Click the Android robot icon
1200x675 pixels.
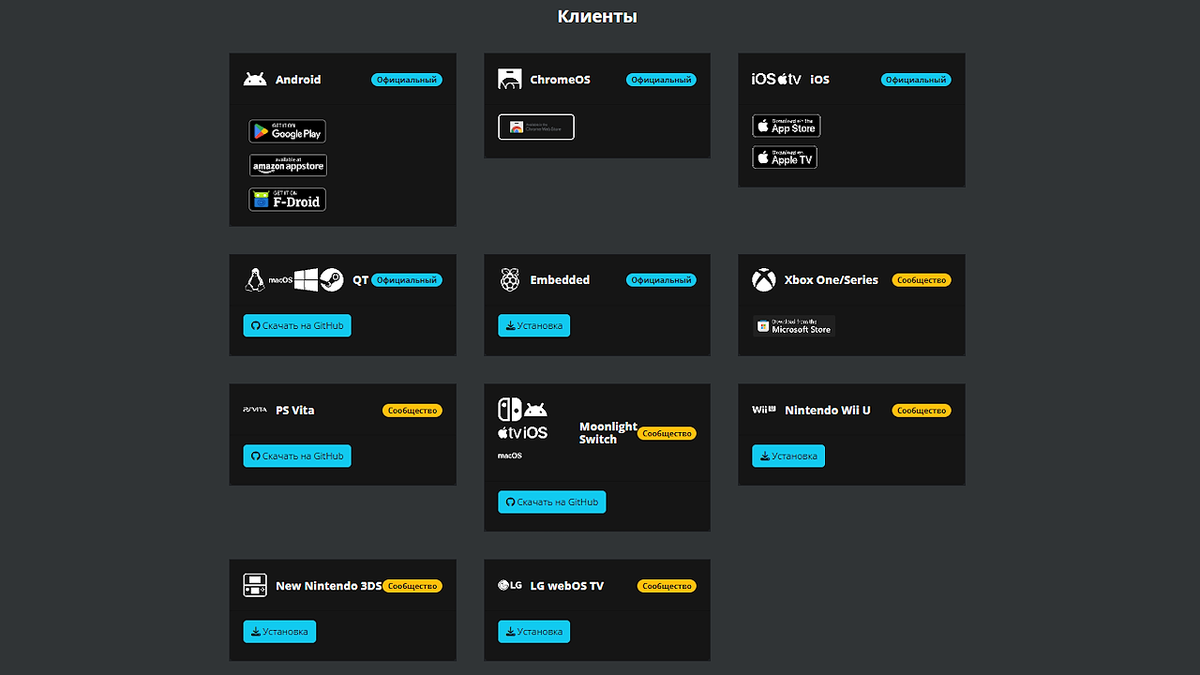(x=255, y=79)
